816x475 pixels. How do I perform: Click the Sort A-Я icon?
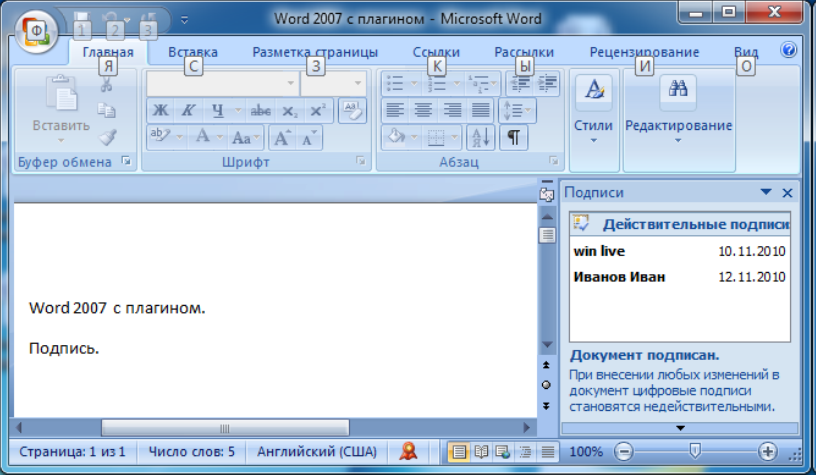480,137
